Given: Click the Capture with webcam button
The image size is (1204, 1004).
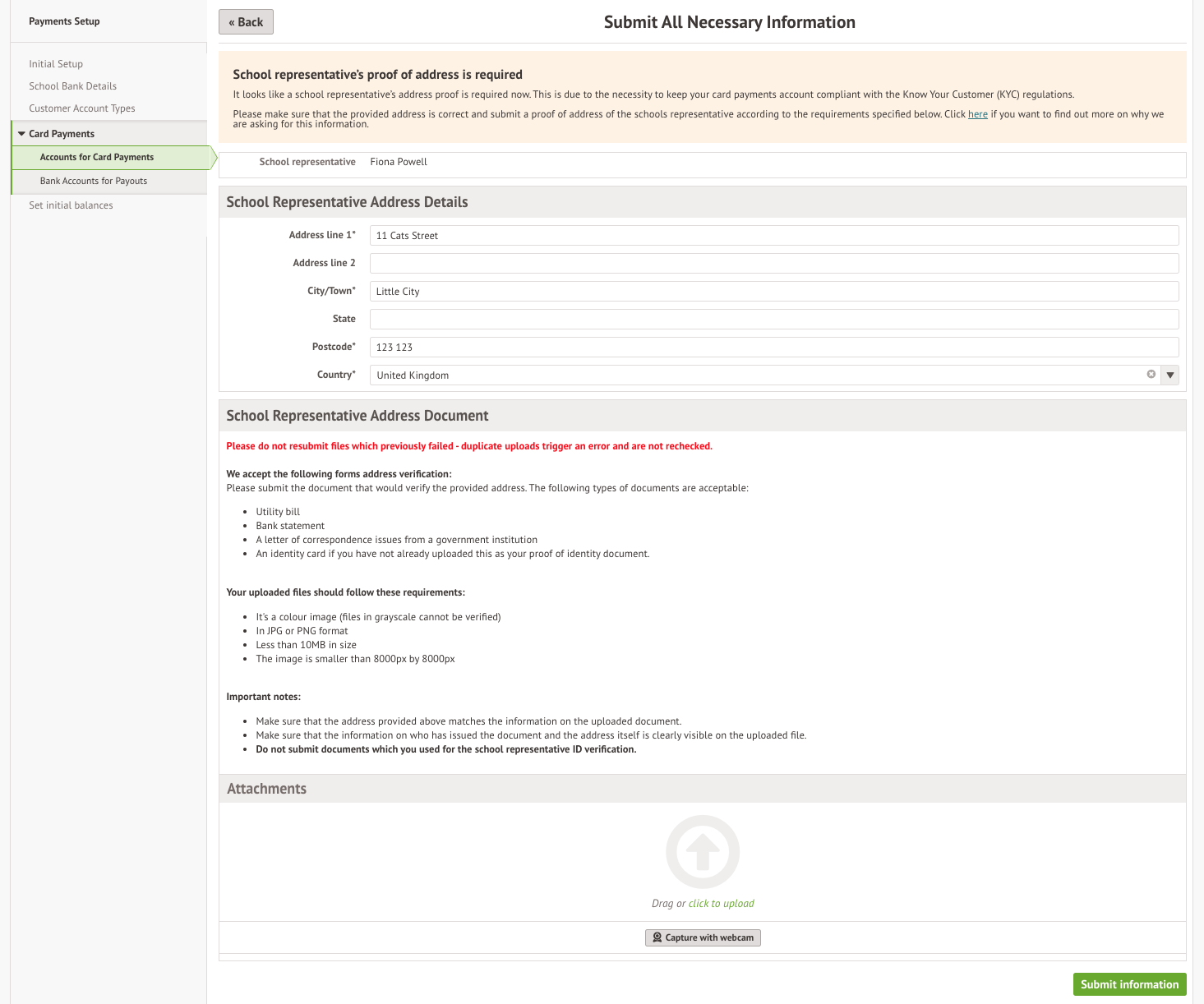Looking at the screenshot, I should tap(703, 937).
